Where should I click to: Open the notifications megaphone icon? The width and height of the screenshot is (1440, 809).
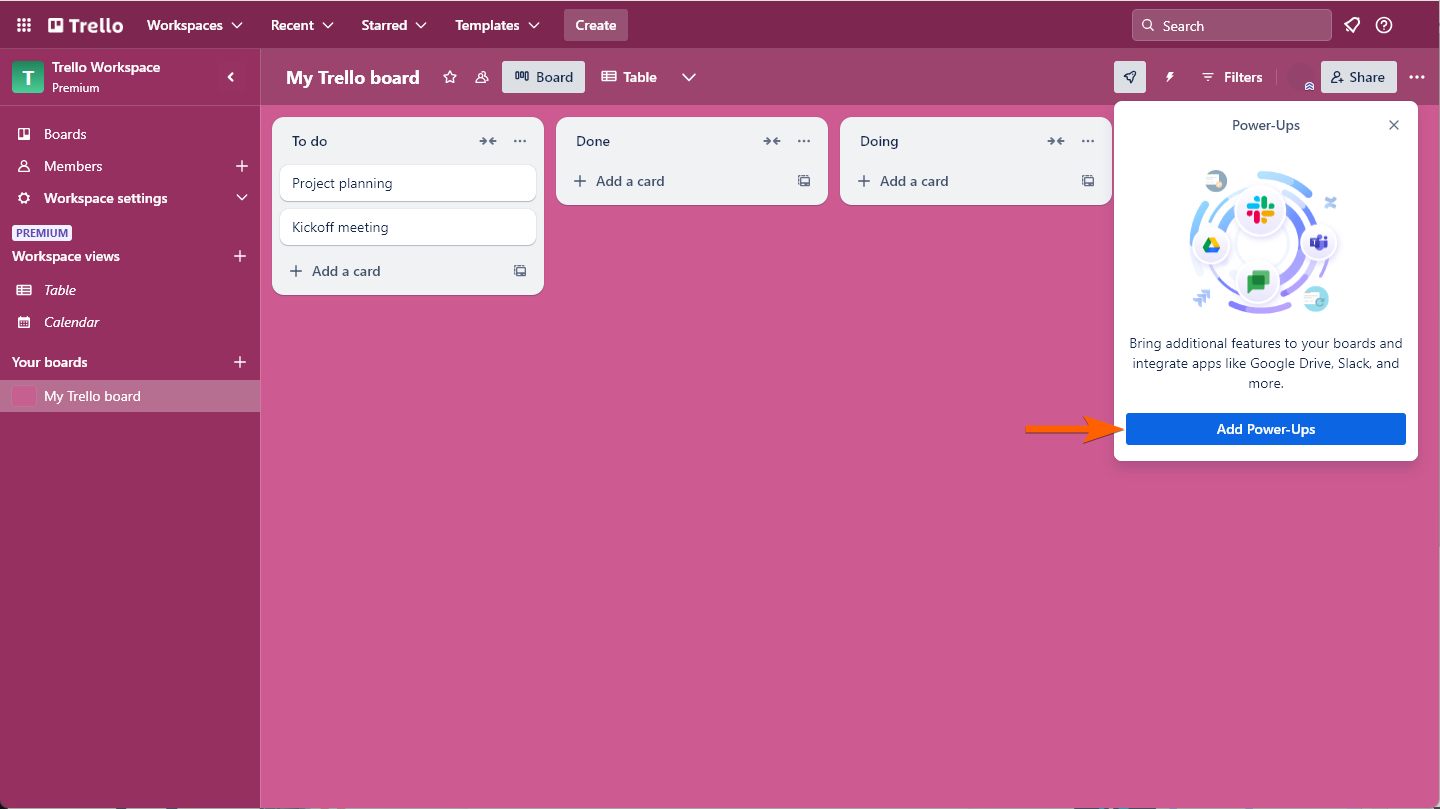click(1352, 25)
